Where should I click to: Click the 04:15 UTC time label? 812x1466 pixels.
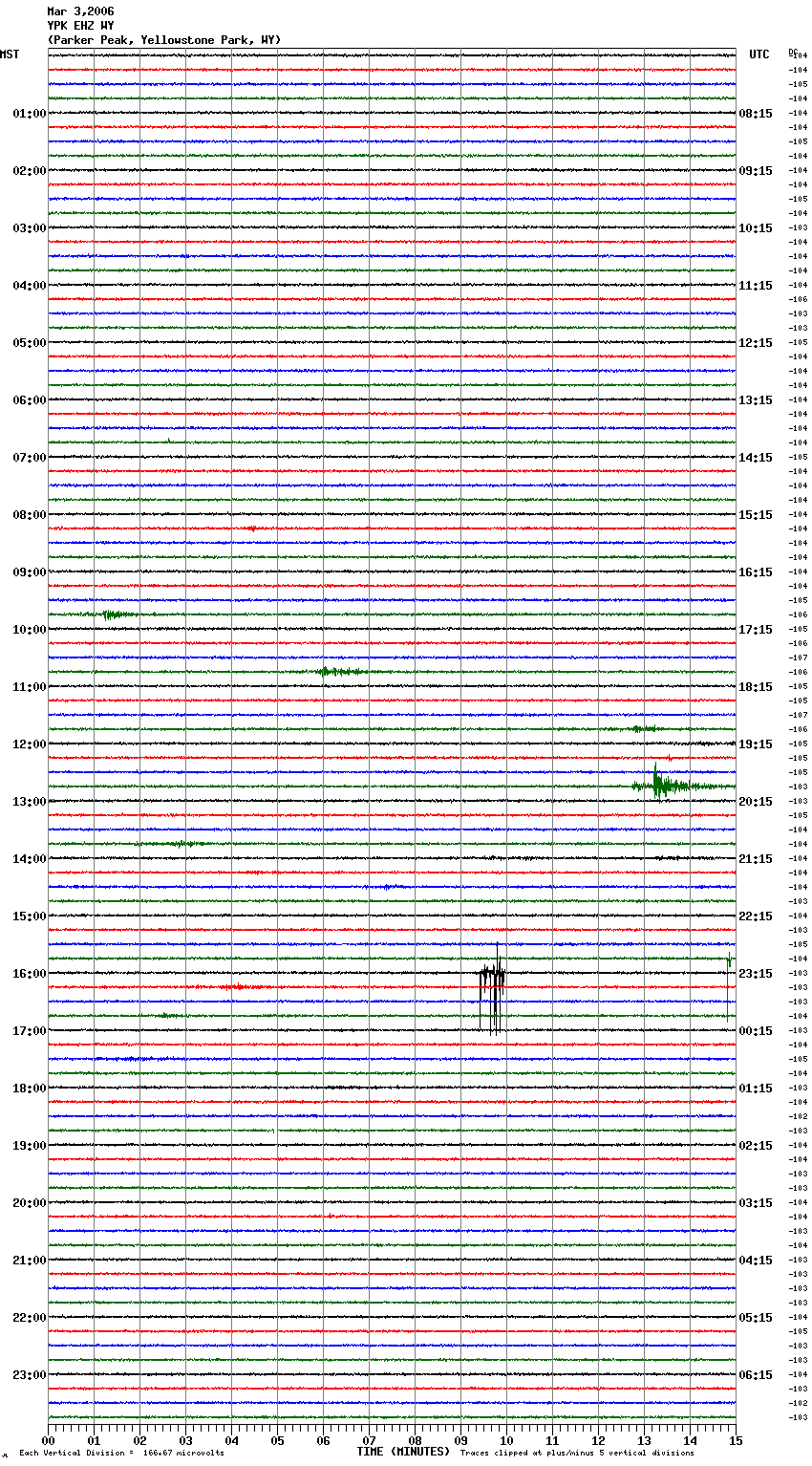coord(756,1261)
